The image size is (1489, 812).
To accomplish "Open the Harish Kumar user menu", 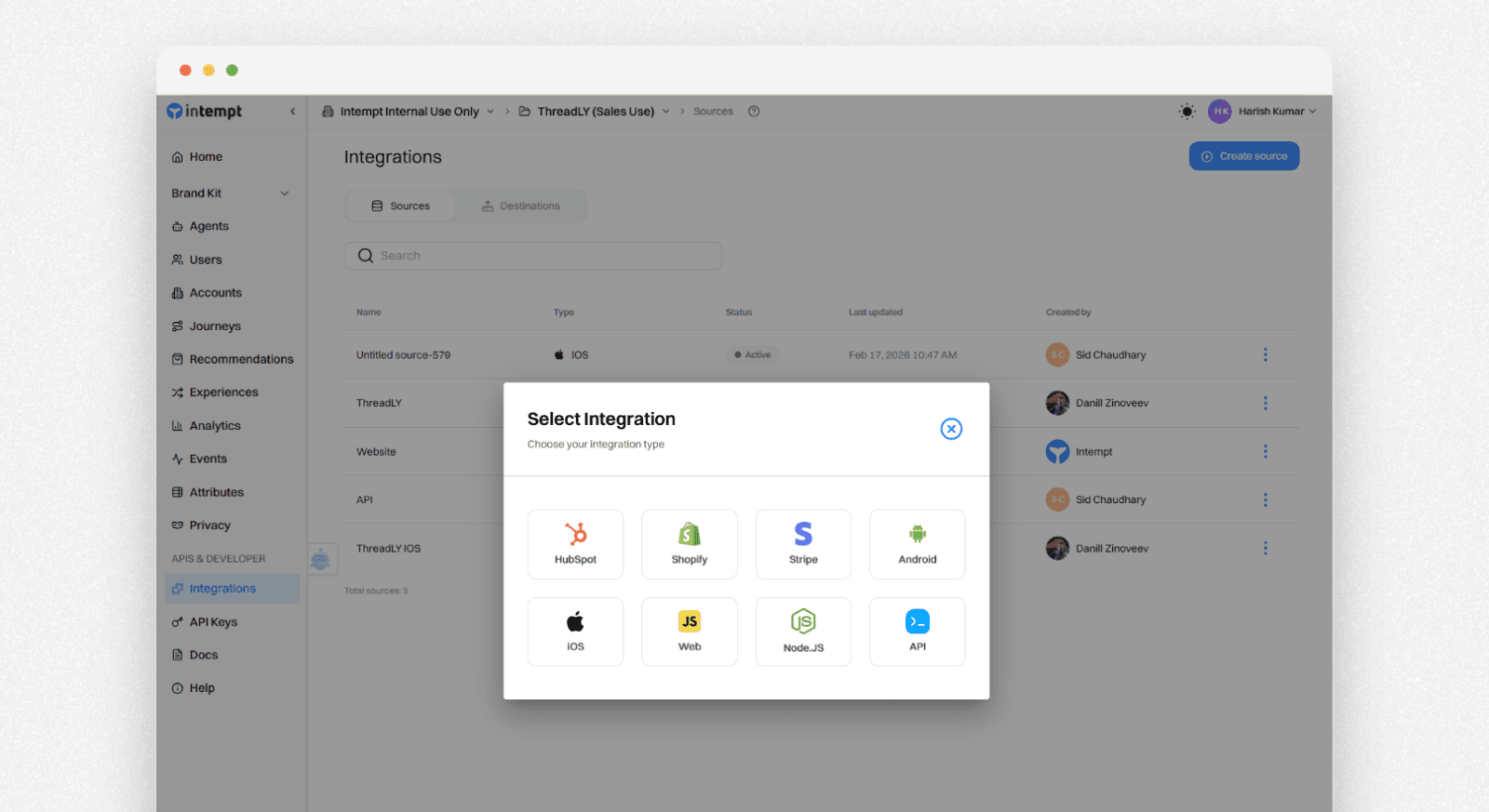I will click(x=1263, y=112).
